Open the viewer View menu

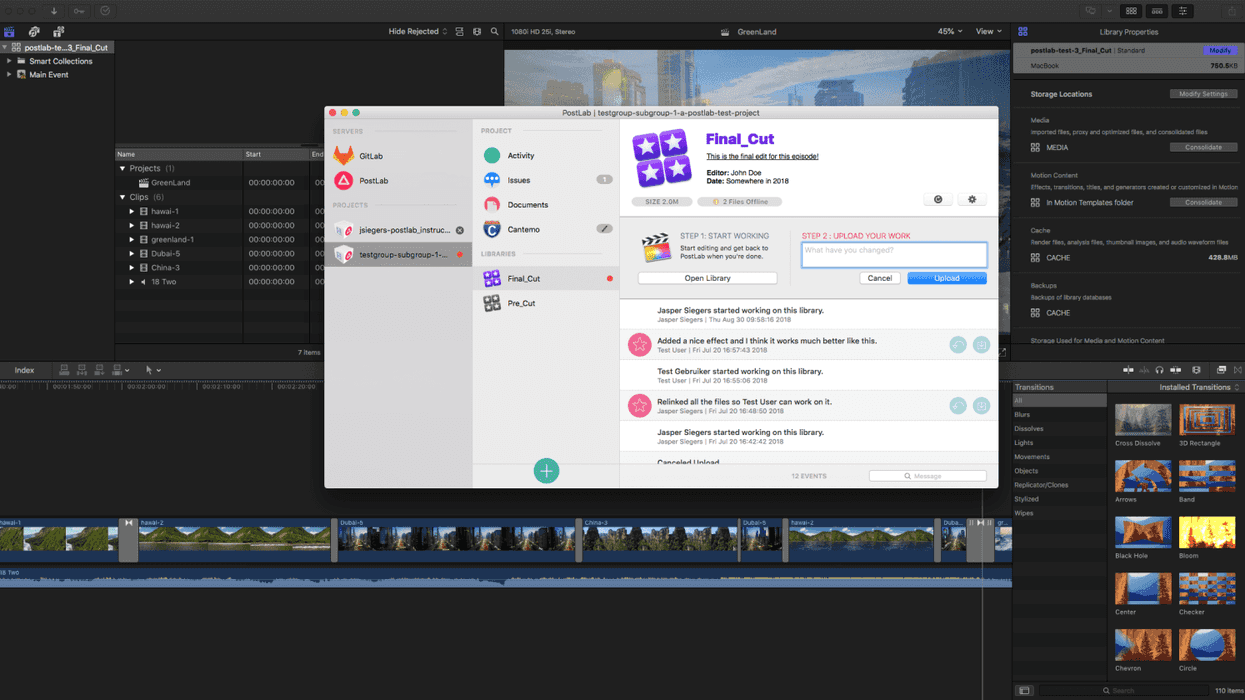point(988,32)
